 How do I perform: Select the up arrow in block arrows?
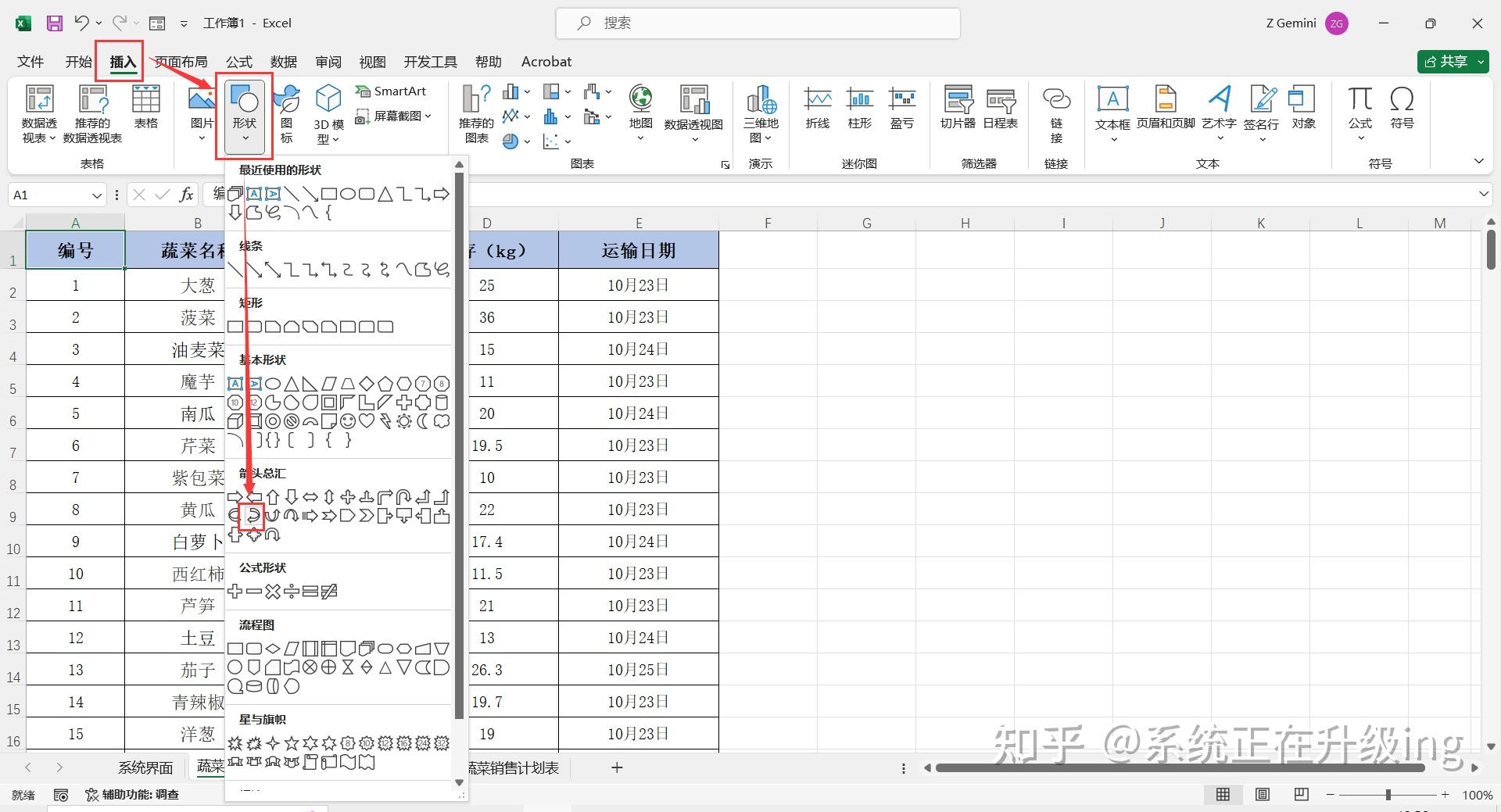273,496
